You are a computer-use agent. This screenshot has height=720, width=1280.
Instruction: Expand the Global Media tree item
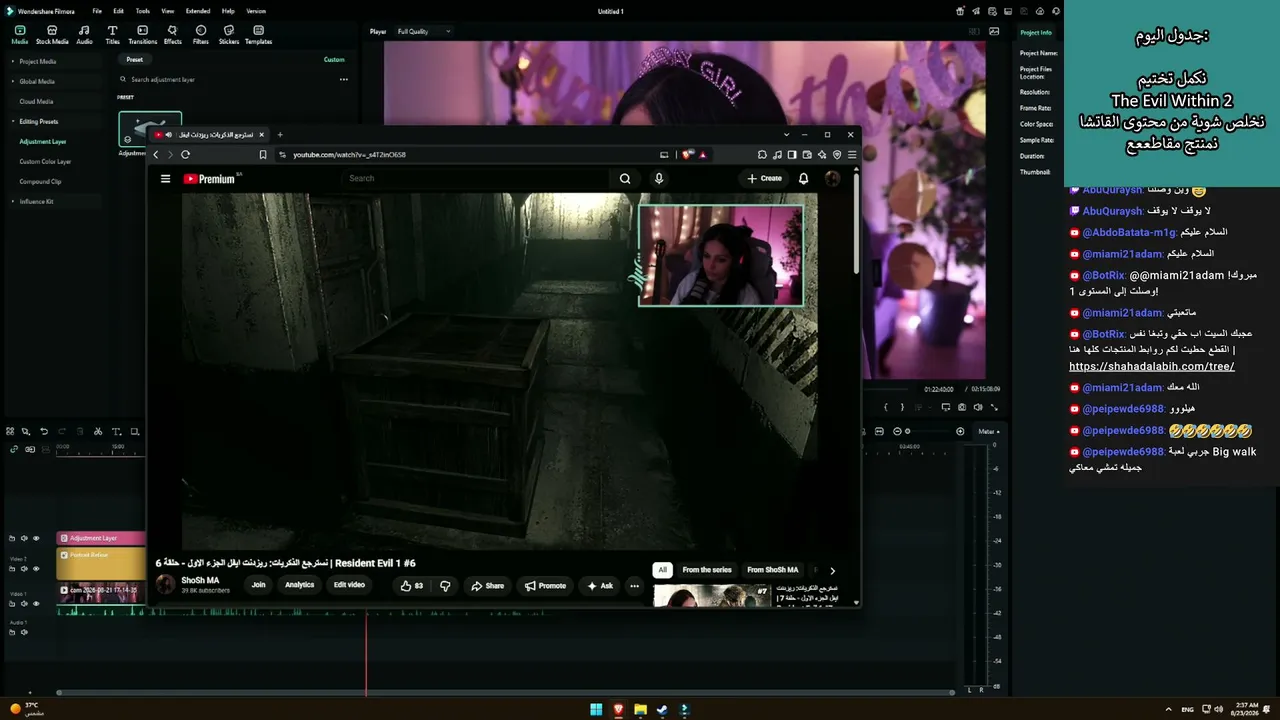(x=13, y=81)
